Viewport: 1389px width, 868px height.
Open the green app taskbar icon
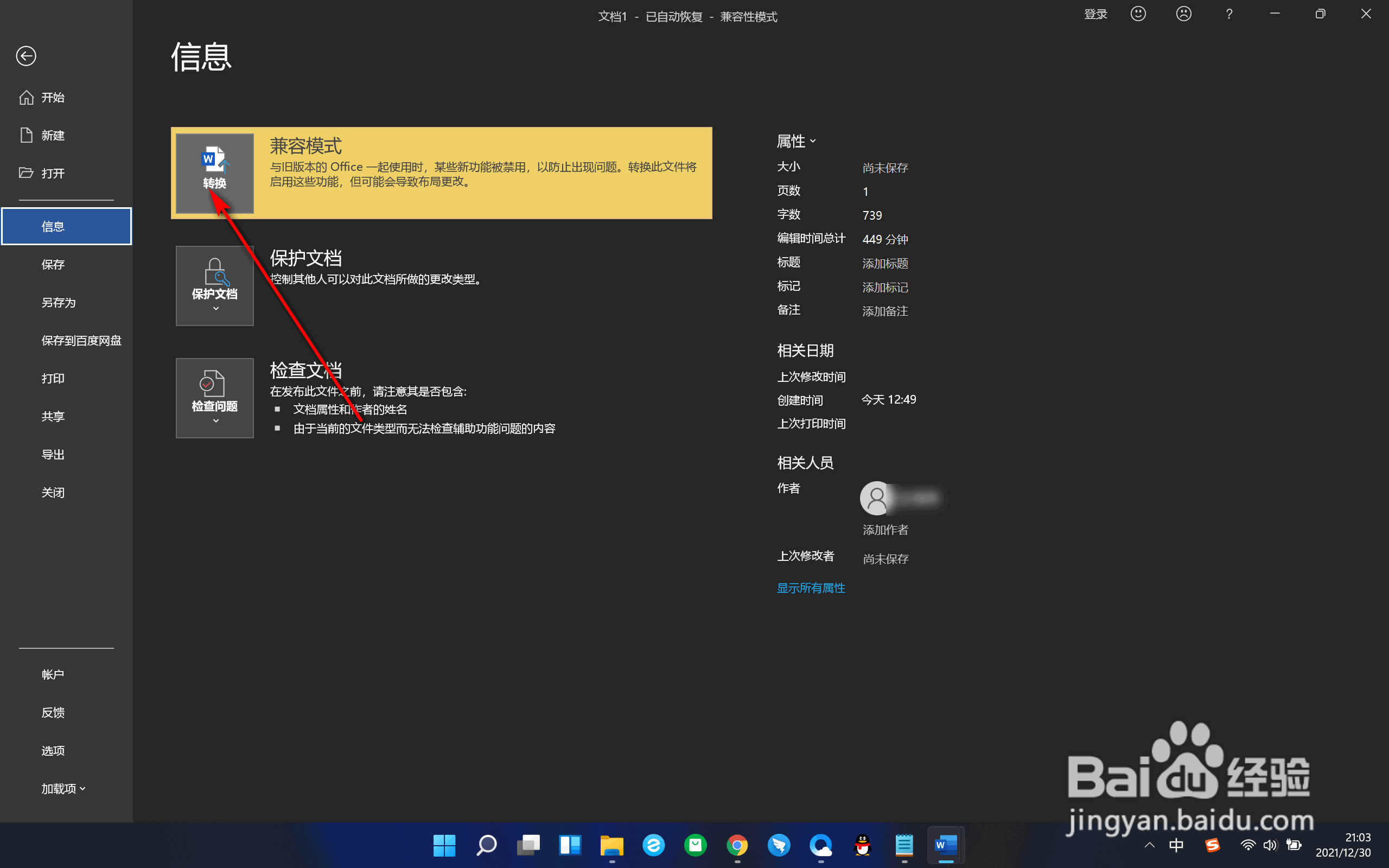pyautogui.click(x=696, y=845)
